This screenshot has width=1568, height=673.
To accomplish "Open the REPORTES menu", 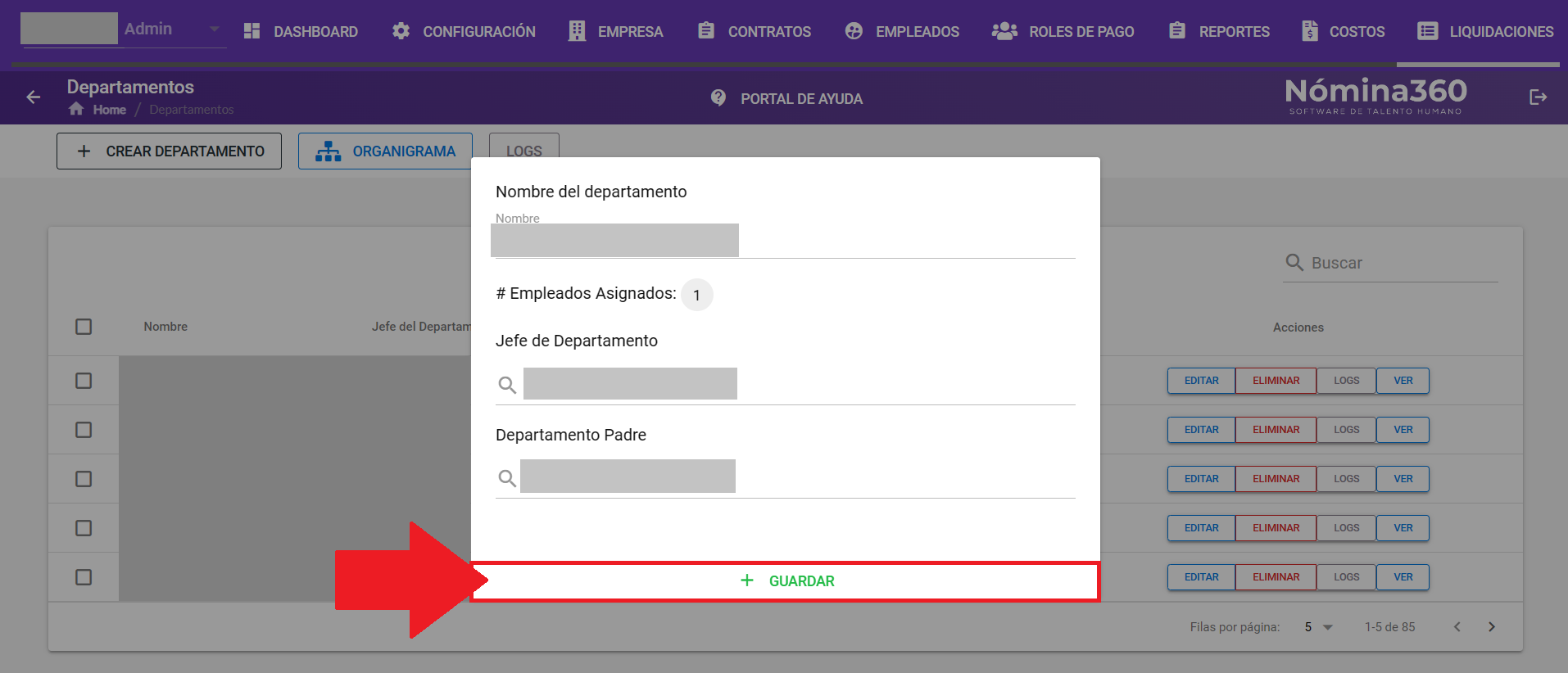I will (1219, 31).
